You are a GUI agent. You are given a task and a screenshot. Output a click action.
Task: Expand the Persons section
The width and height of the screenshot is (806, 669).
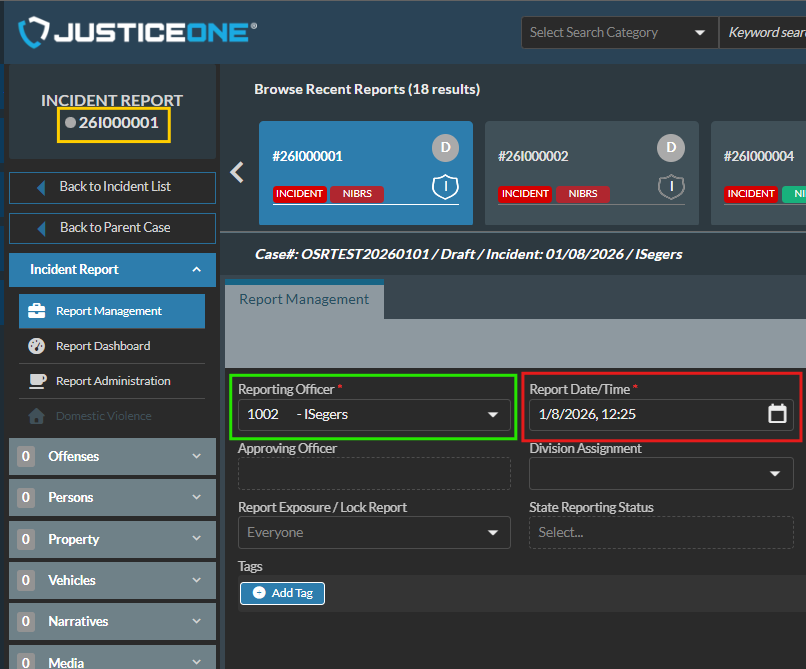coord(112,498)
